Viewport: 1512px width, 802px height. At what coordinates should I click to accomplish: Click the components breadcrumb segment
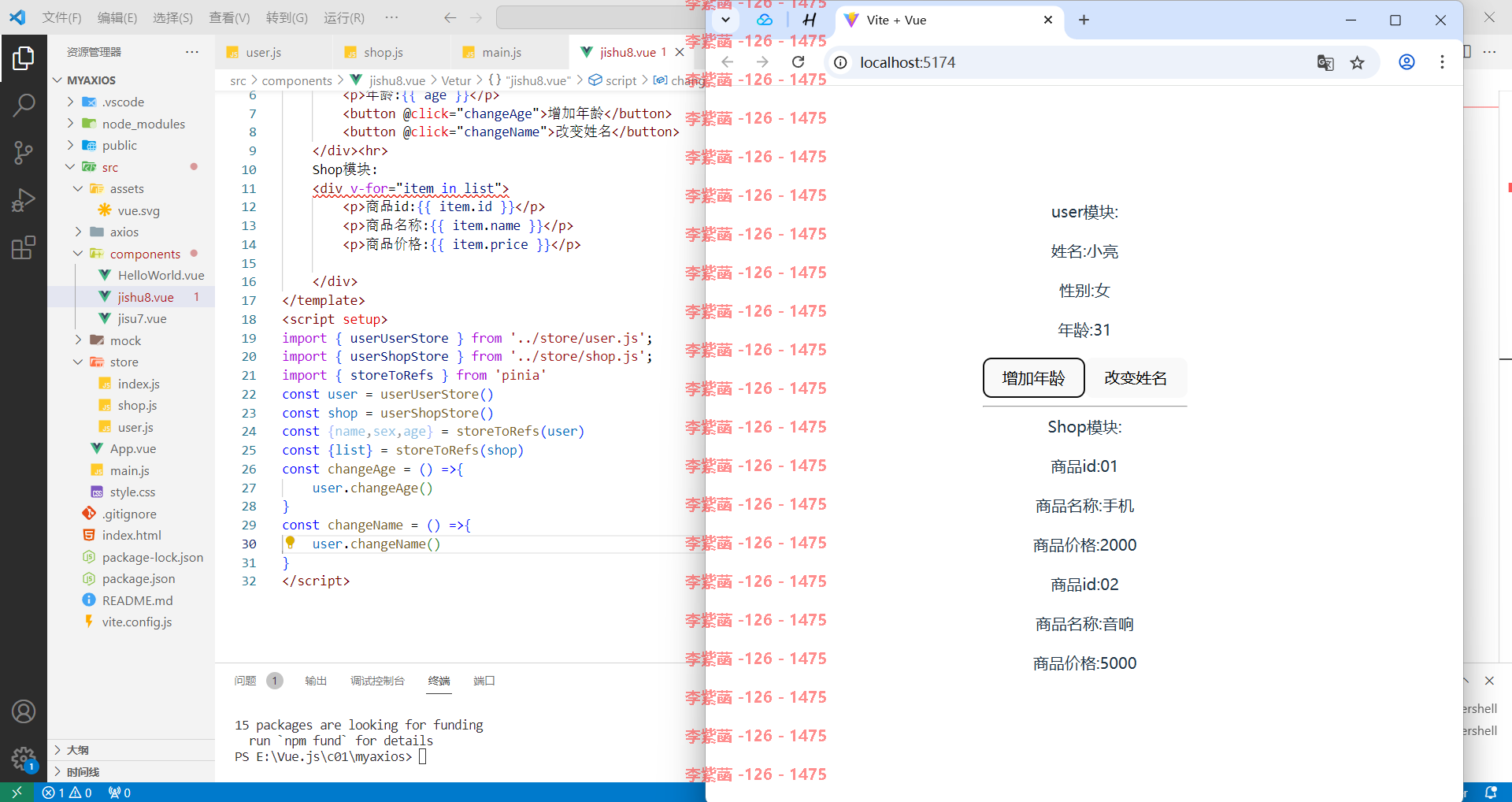coord(297,80)
